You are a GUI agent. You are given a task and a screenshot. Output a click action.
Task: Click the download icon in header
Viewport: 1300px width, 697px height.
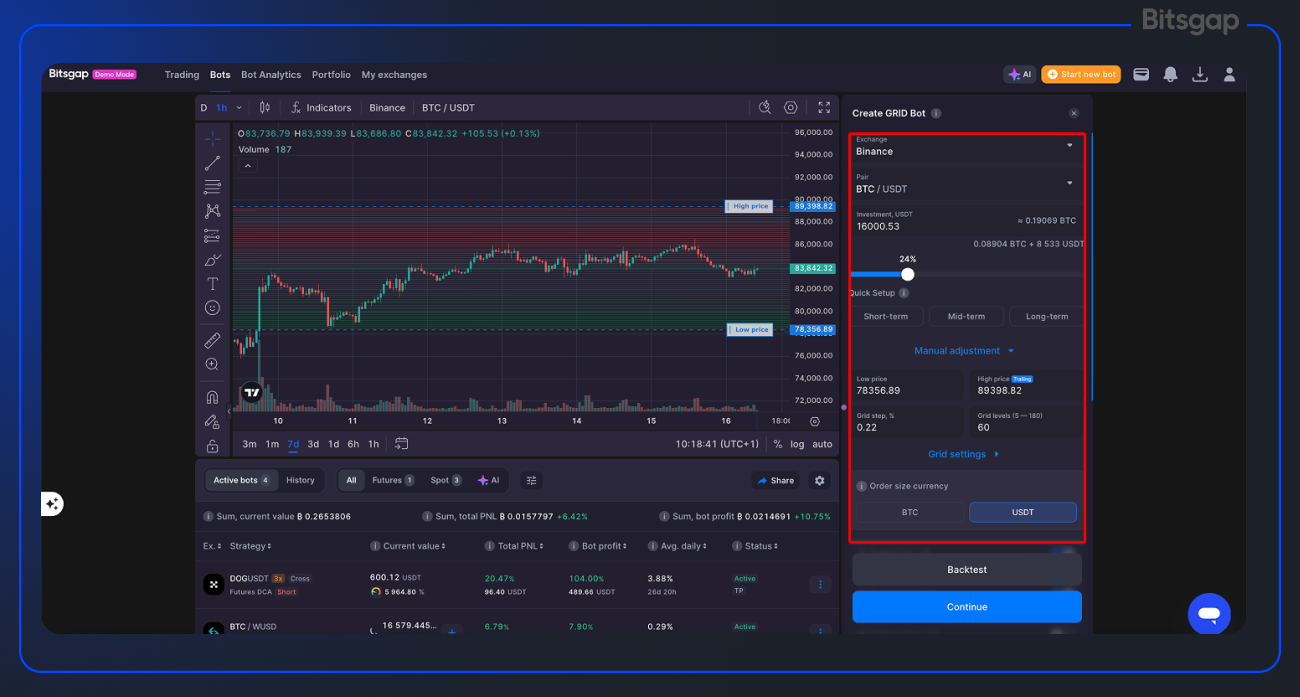[1200, 75]
